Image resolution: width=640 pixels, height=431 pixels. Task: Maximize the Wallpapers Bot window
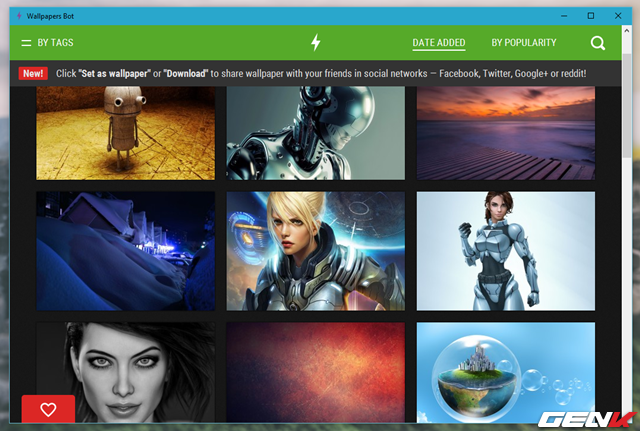coord(591,16)
